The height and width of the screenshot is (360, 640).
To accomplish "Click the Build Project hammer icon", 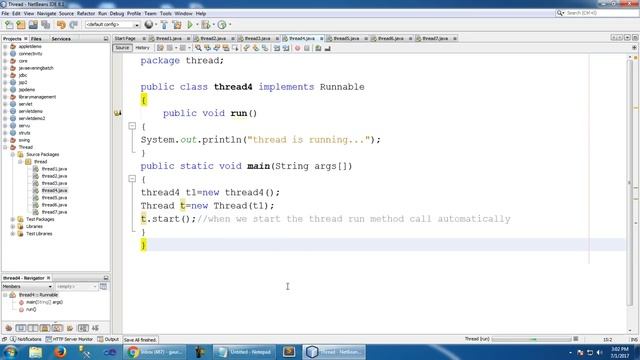I will [x=164, y=25].
